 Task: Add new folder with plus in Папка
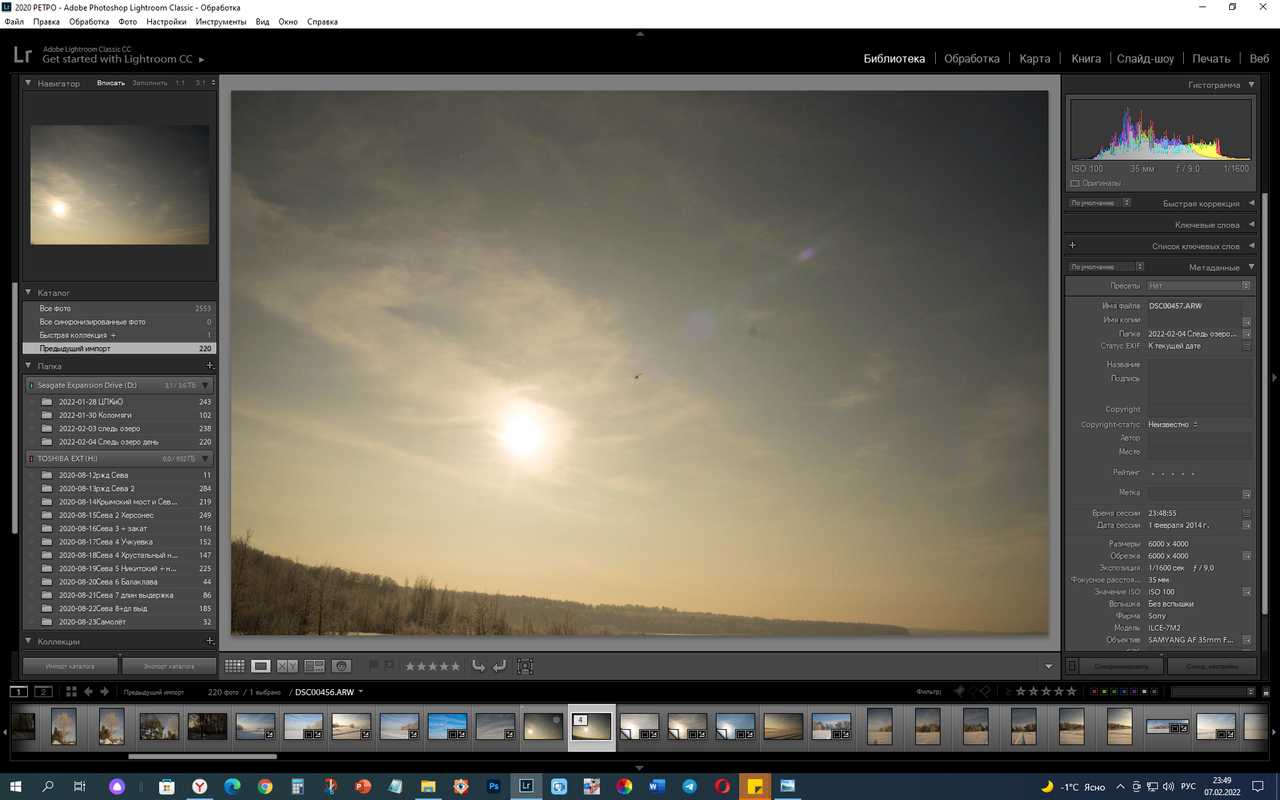pos(209,366)
